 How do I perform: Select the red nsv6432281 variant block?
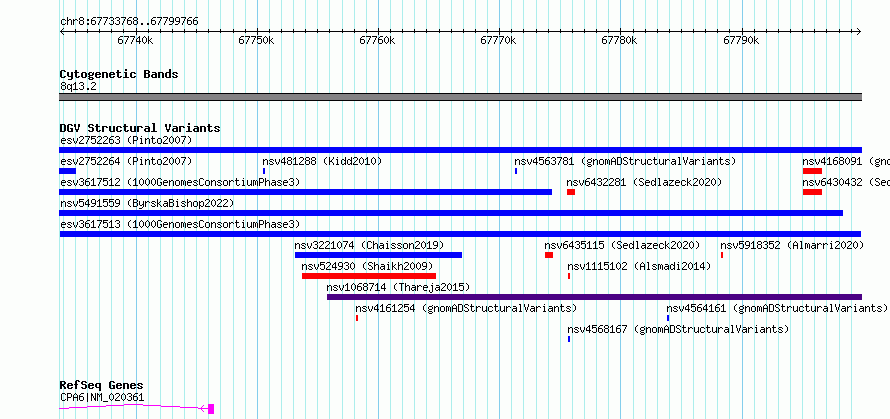pyautogui.click(x=571, y=192)
